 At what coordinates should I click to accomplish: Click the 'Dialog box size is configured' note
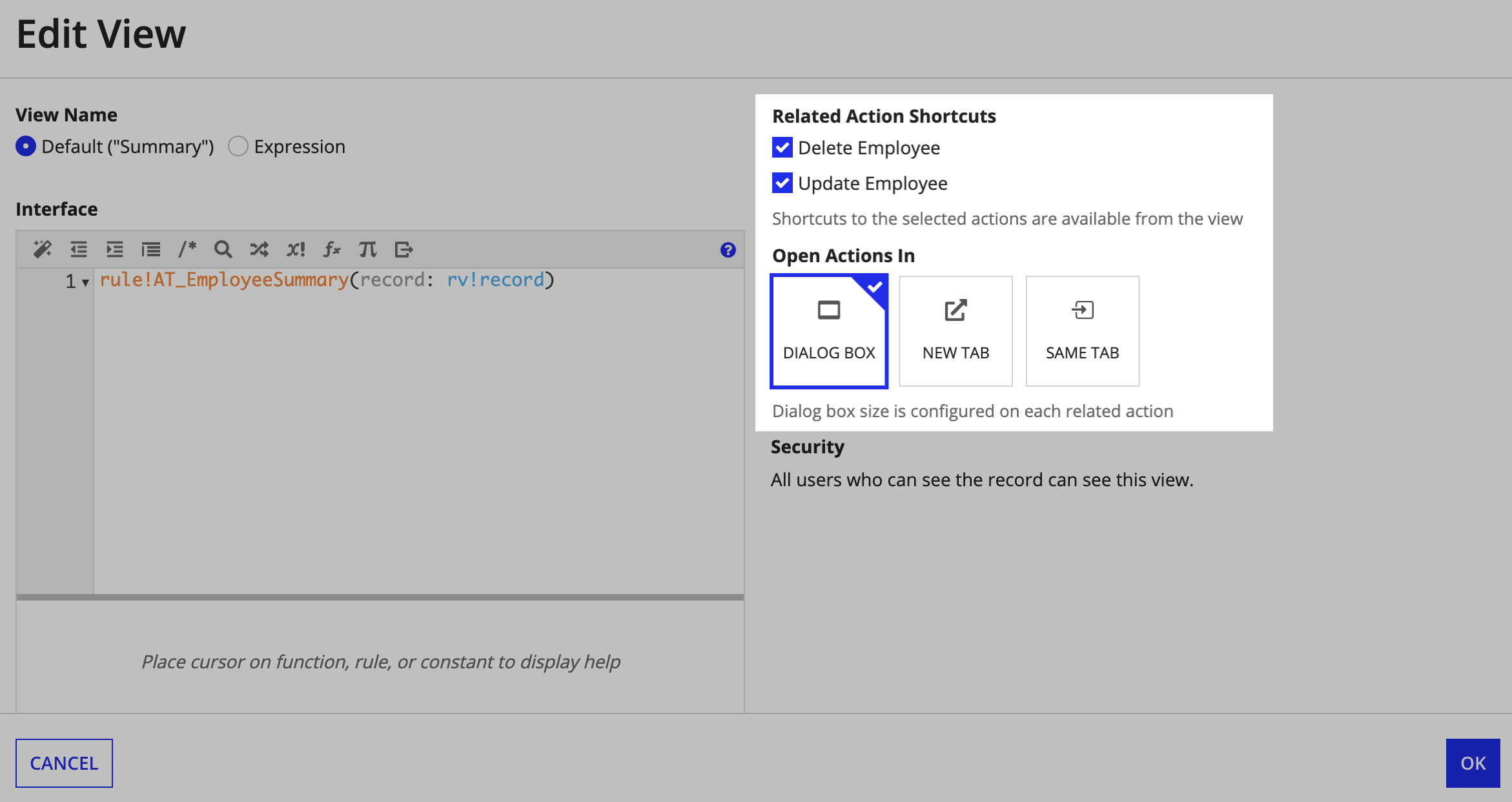[x=973, y=411]
